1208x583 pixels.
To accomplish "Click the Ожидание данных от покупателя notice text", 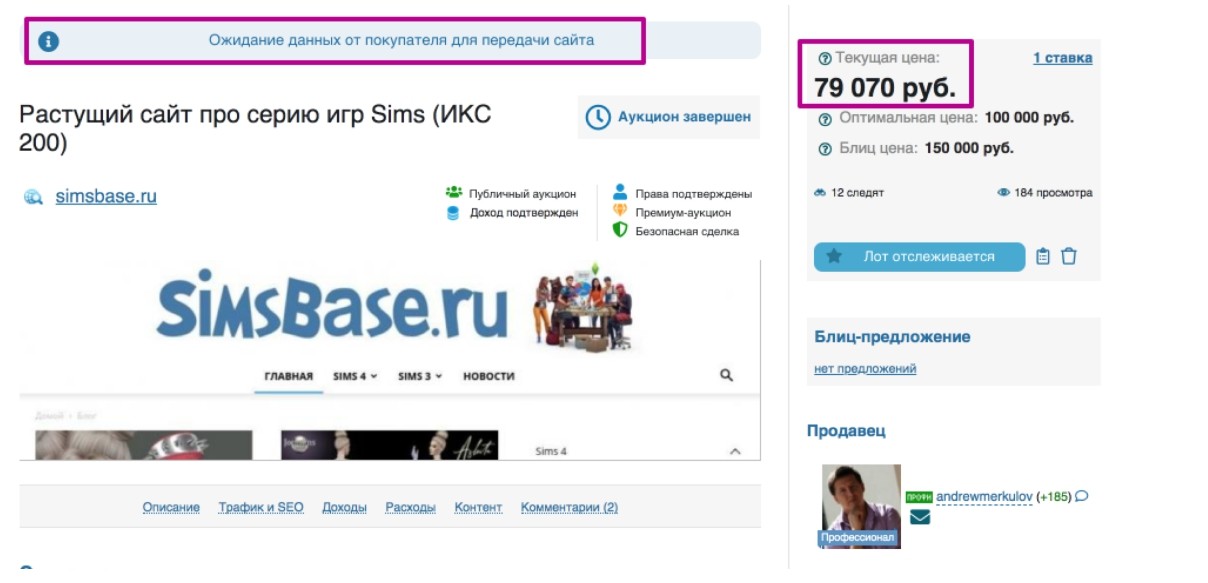I will coord(401,41).
